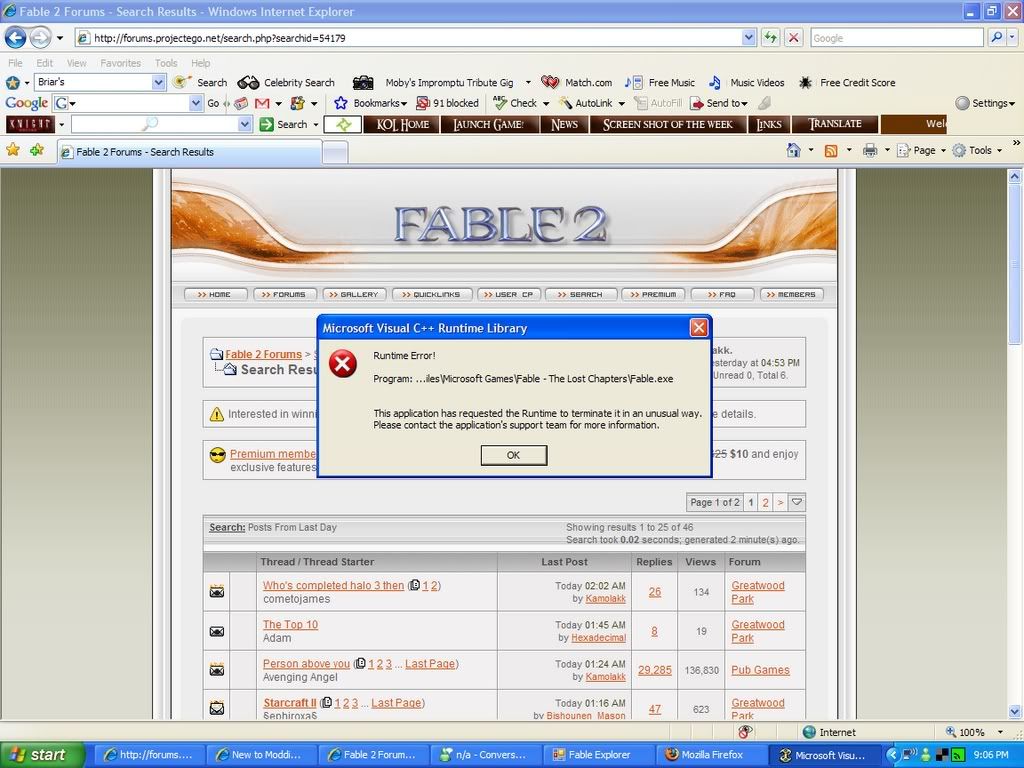Open the page navigation dropdown arrow

pyautogui.click(x=797, y=502)
